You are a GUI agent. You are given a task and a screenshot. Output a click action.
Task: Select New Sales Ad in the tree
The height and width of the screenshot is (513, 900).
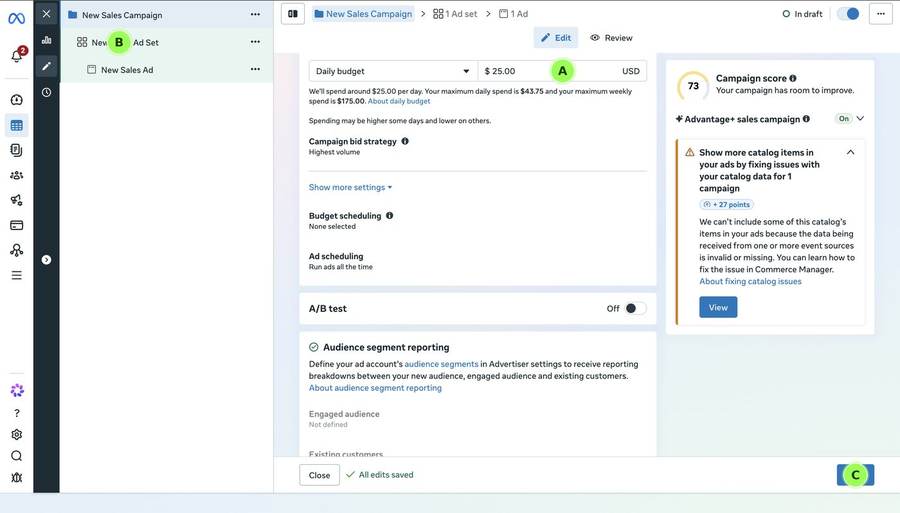[127, 70]
